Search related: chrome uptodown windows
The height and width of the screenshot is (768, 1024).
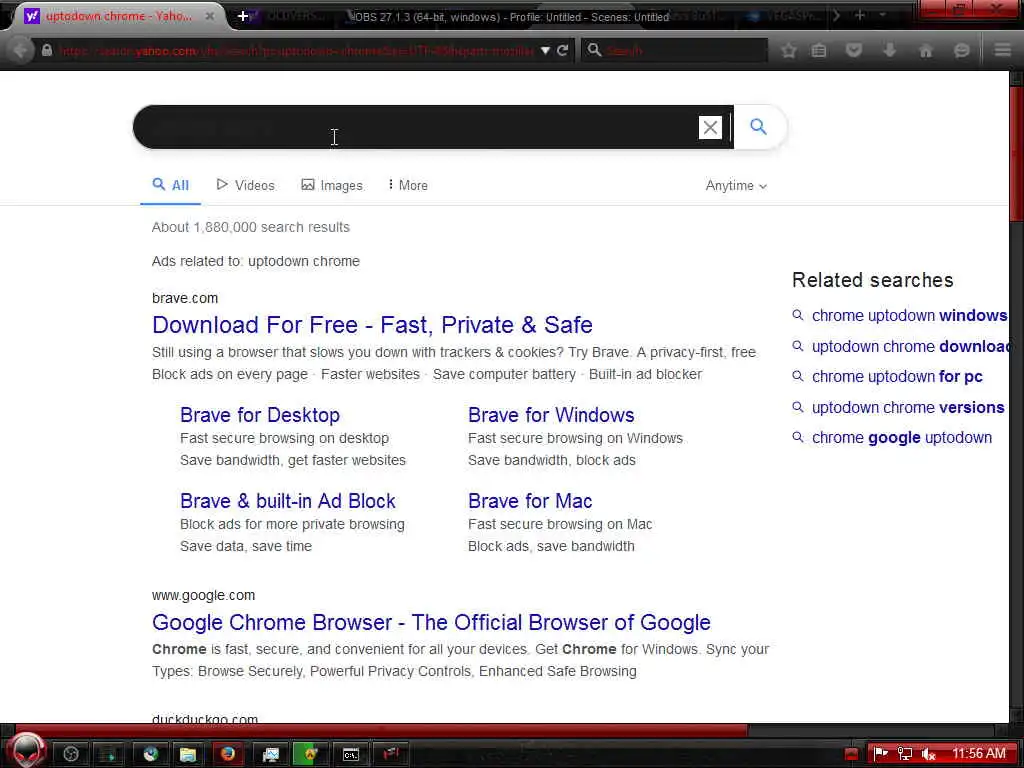[909, 315]
